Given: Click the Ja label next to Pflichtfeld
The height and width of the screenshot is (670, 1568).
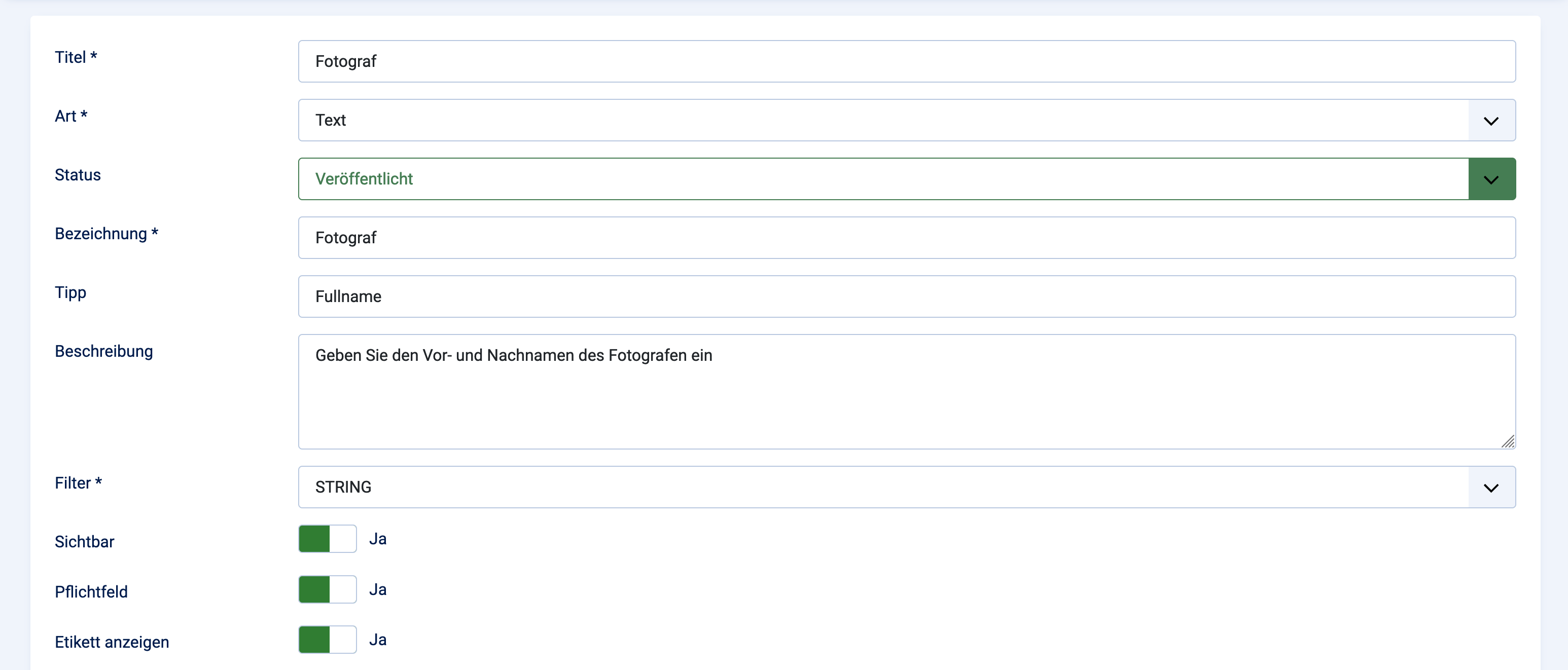Looking at the screenshot, I should click(377, 589).
